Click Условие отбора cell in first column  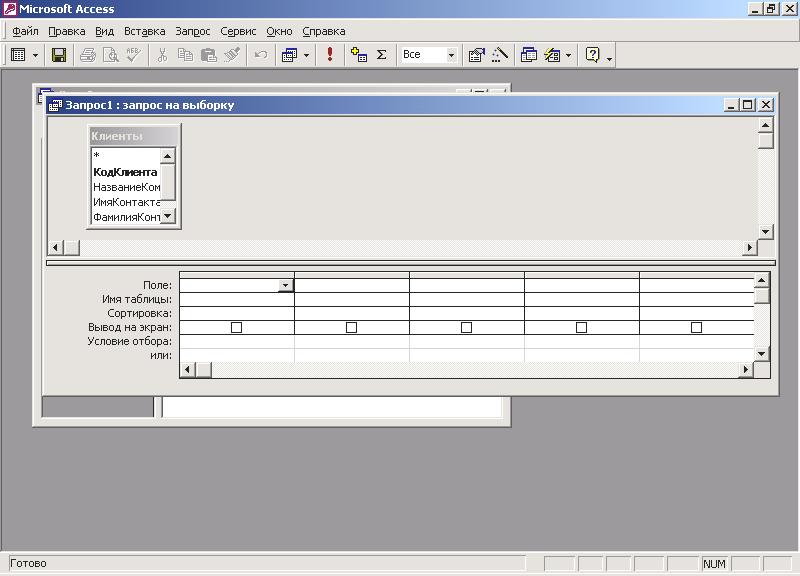point(237,341)
